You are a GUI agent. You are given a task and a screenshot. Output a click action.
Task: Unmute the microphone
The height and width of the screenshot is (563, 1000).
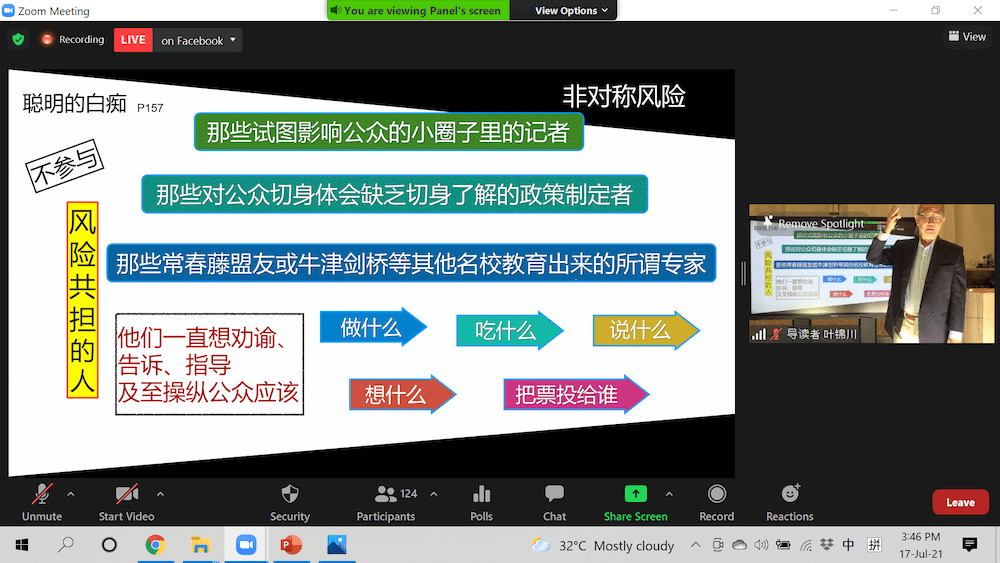[x=42, y=494]
